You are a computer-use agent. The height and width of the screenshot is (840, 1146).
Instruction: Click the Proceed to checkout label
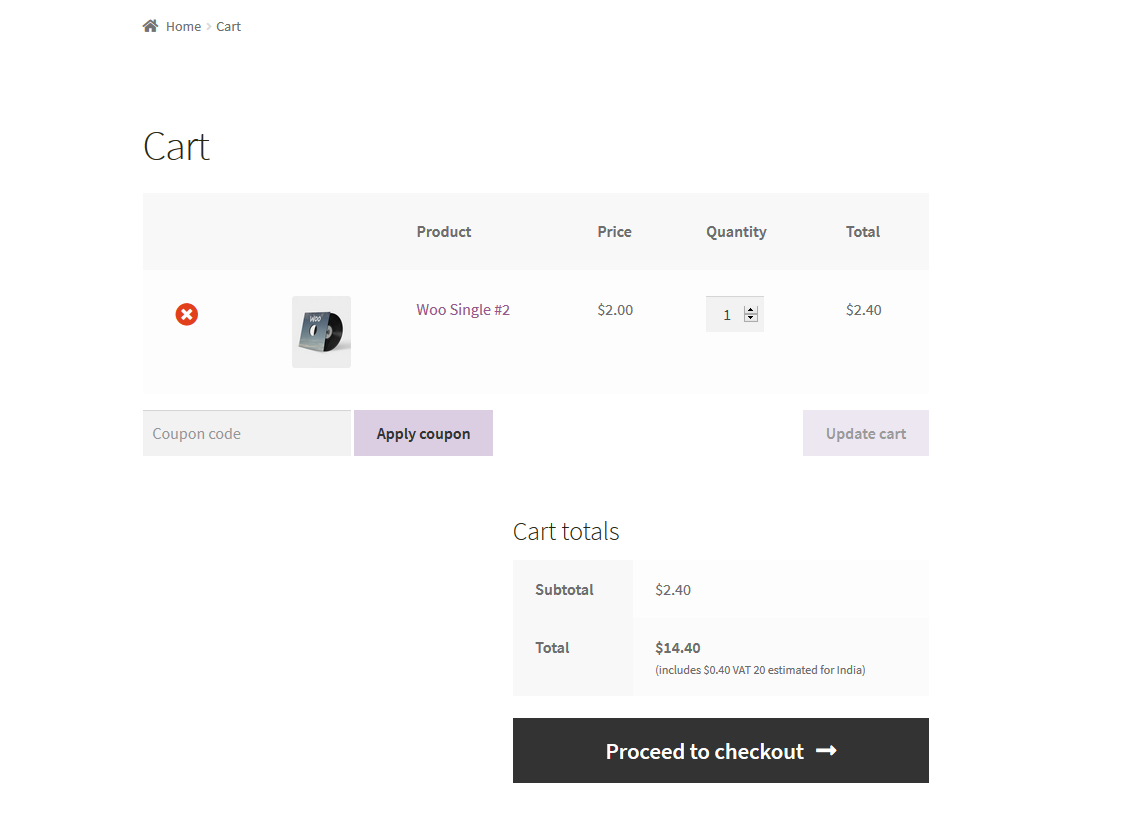(x=704, y=752)
